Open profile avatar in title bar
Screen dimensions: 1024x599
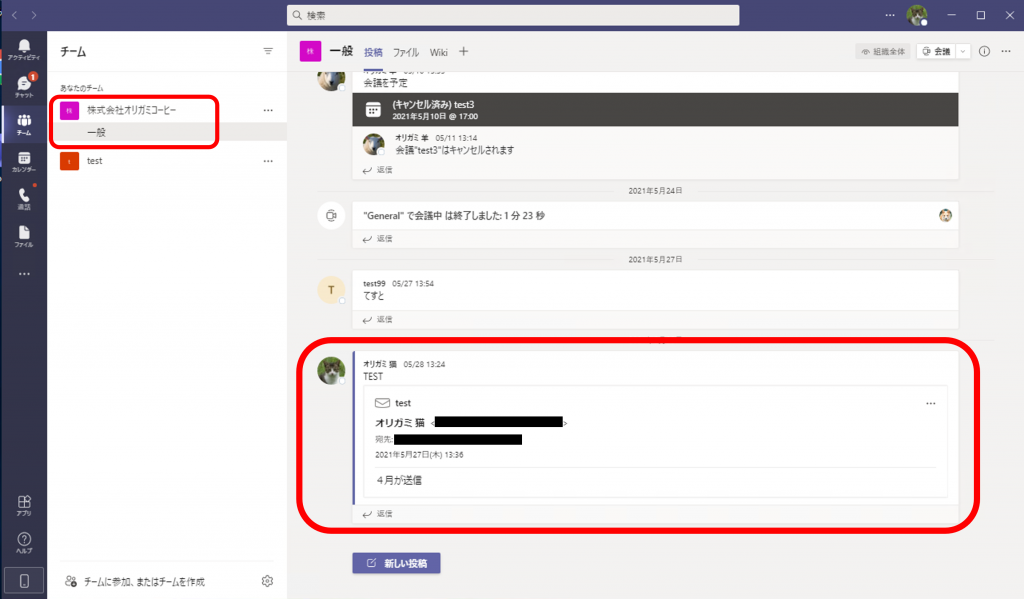tap(917, 15)
